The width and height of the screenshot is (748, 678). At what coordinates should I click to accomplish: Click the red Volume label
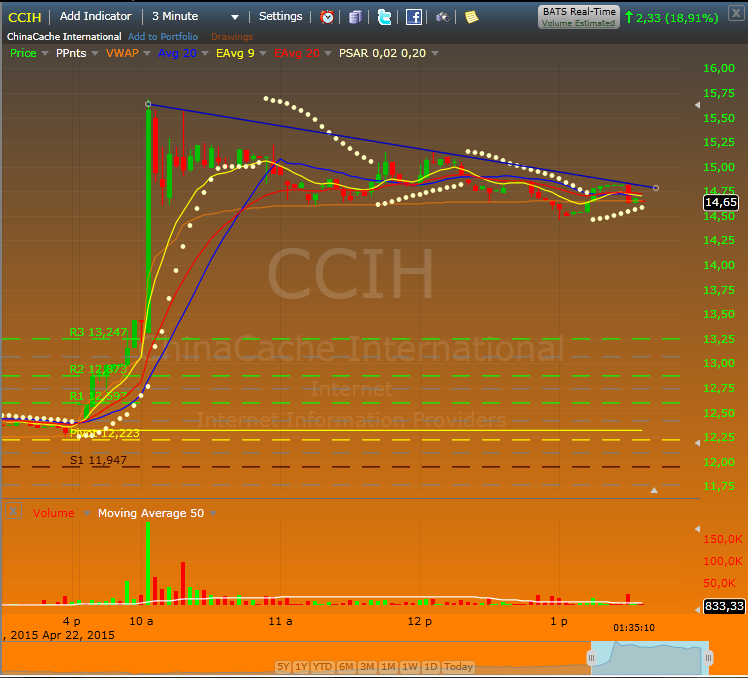point(53,513)
